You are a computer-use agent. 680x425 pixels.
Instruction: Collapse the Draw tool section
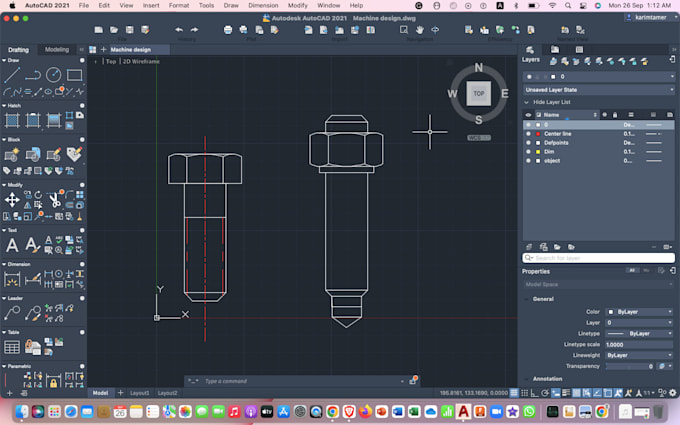tap(4, 60)
